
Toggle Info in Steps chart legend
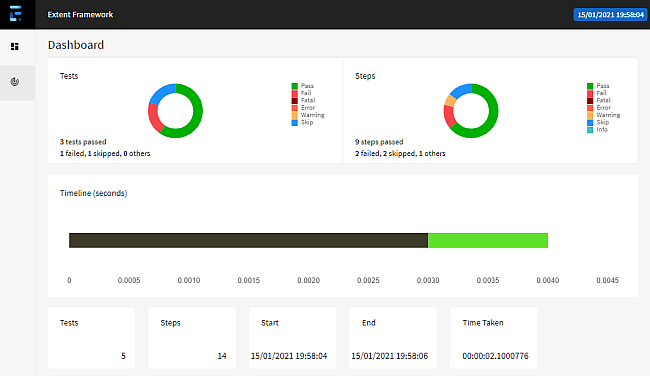tap(597, 130)
